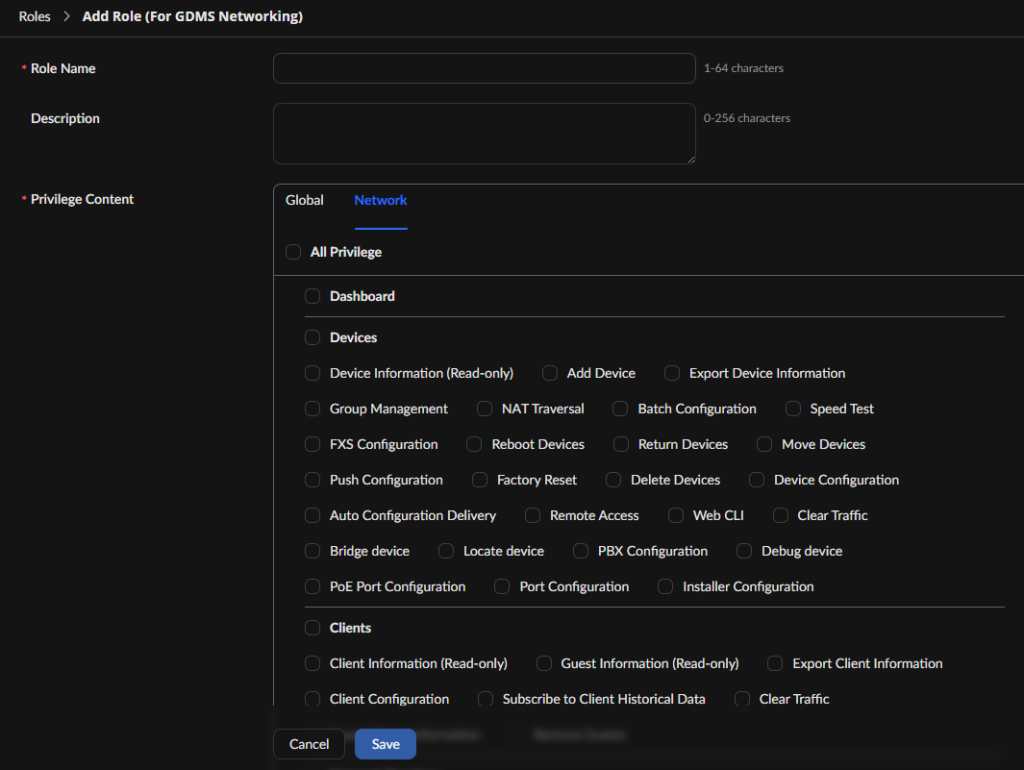
Task: Tick the Move Devices checkbox
Action: click(x=764, y=444)
